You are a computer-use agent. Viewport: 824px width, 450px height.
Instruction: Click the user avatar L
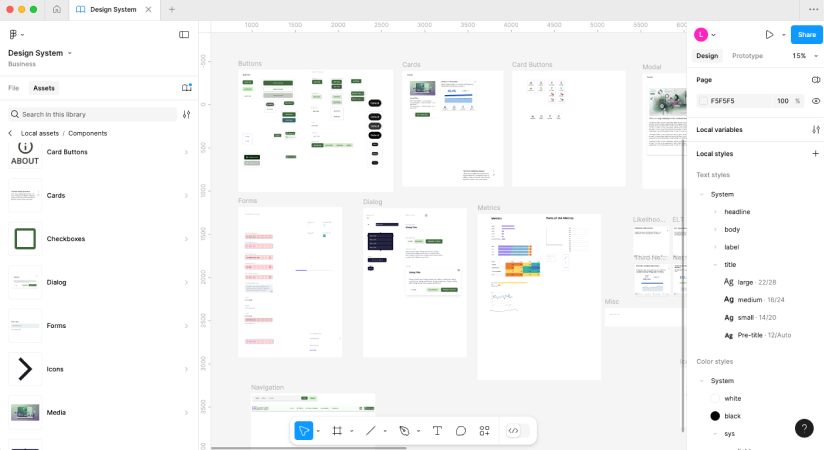point(701,35)
